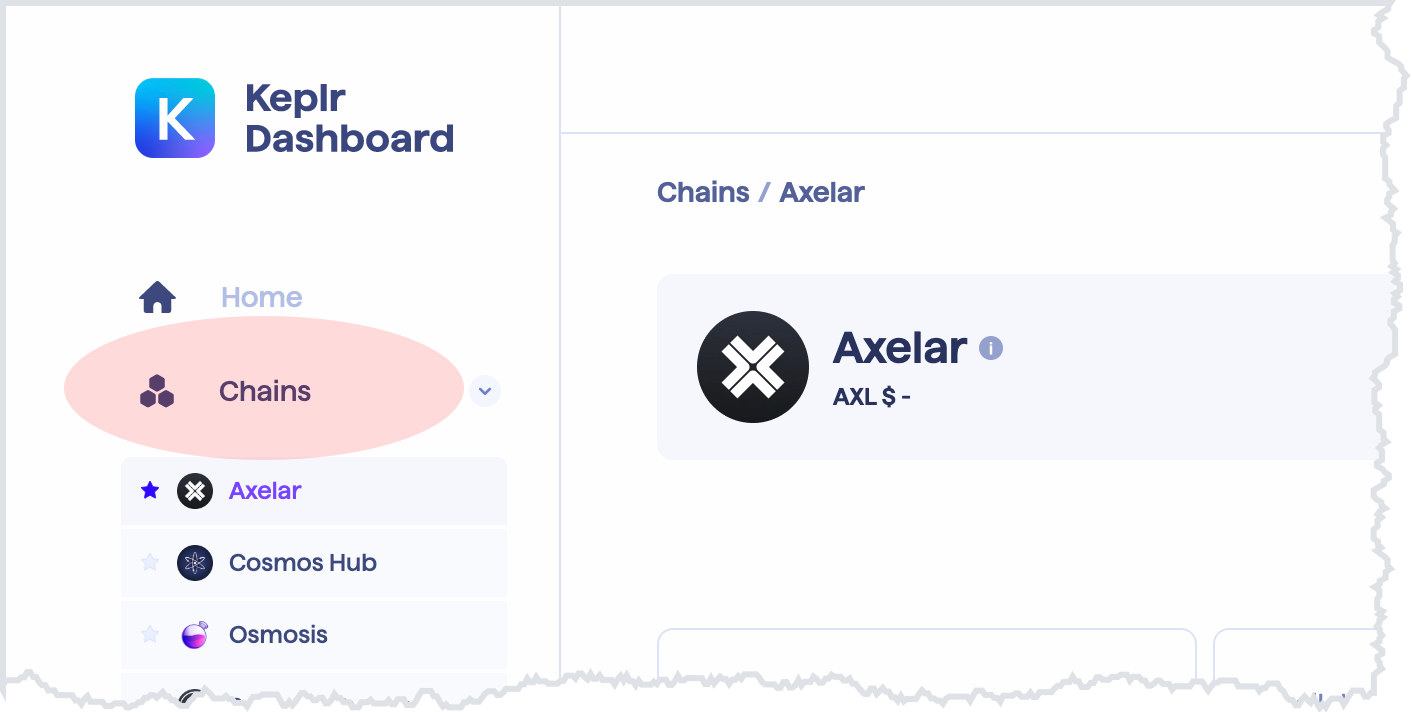Unfavorite Axelar via its star toggle

click(x=149, y=491)
